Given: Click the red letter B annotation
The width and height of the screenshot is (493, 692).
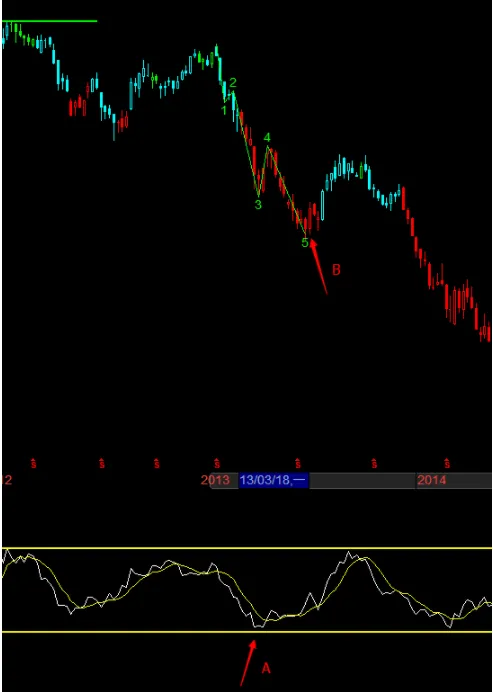Looking at the screenshot, I should [336, 270].
